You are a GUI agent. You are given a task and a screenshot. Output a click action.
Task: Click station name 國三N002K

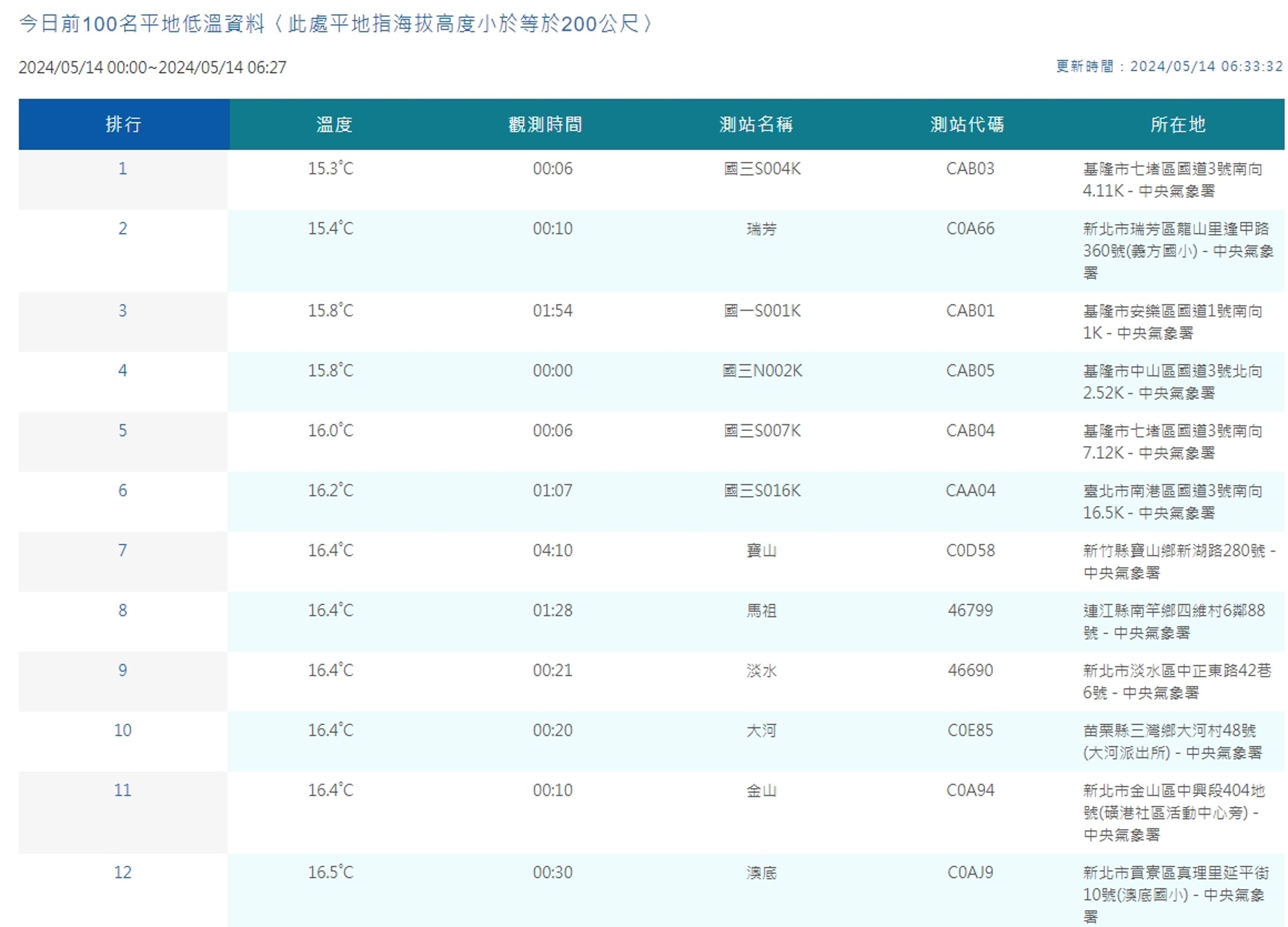pyautogui.click(x=762, y=371)
